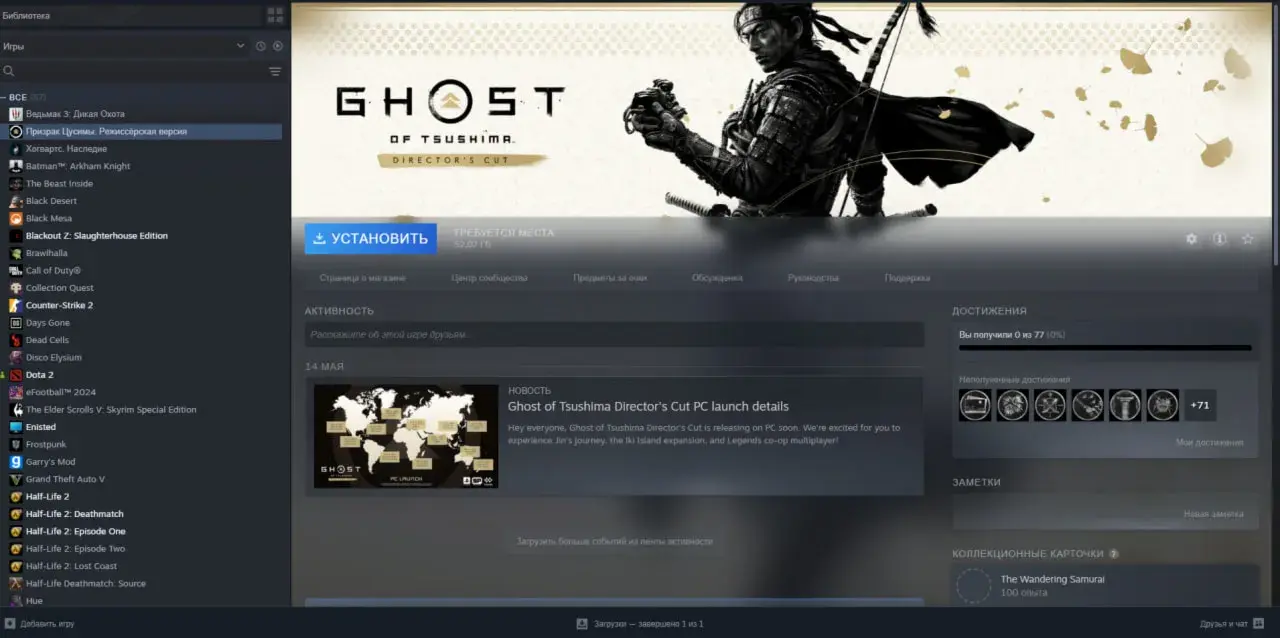Image resolution: width=1280 pixels, height=638 pixels.
Task: View second unearned achievement icon
Action: click(1012, 405)
